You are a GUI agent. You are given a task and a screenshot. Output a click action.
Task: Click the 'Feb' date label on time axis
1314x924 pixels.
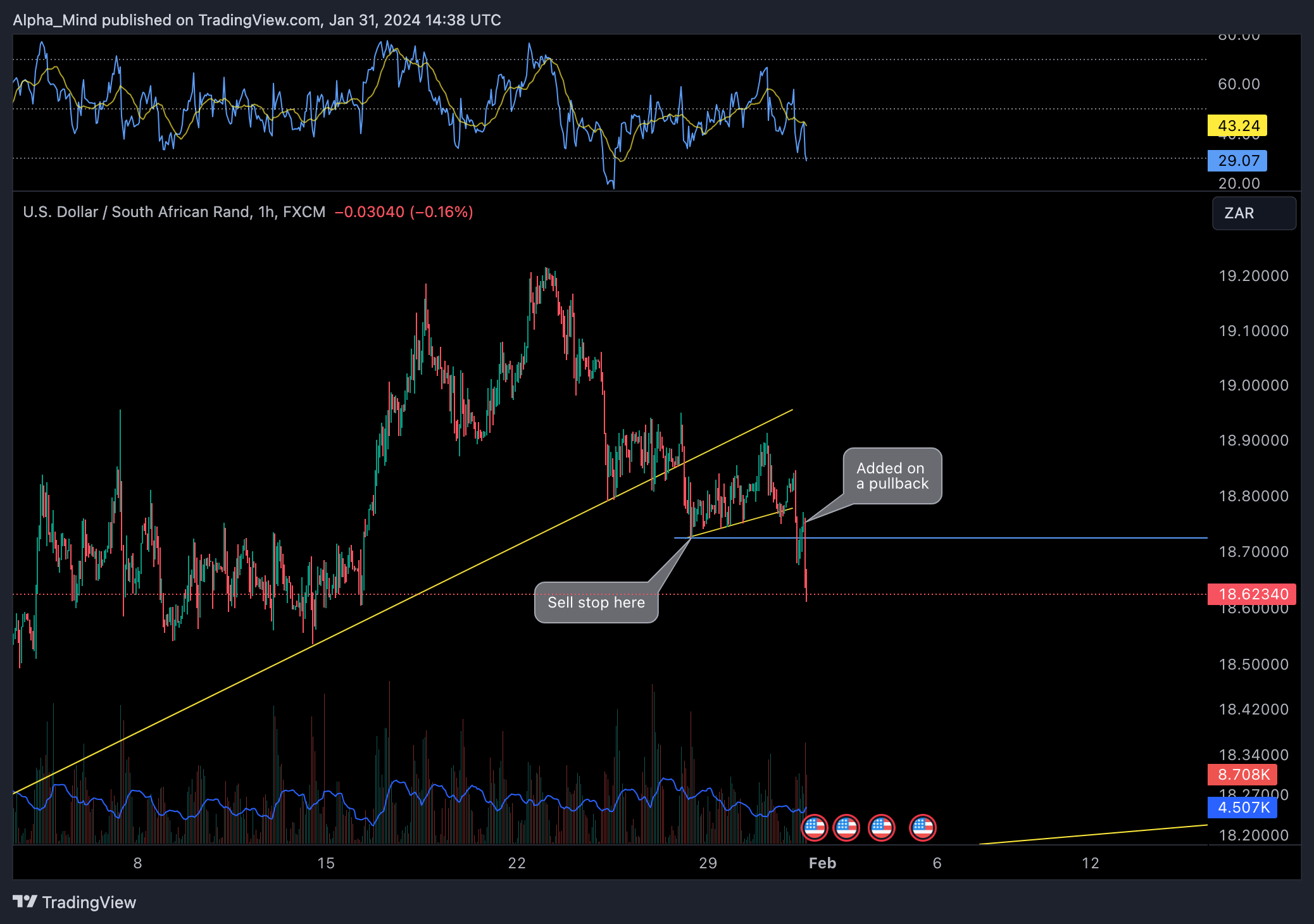[822, 863]
